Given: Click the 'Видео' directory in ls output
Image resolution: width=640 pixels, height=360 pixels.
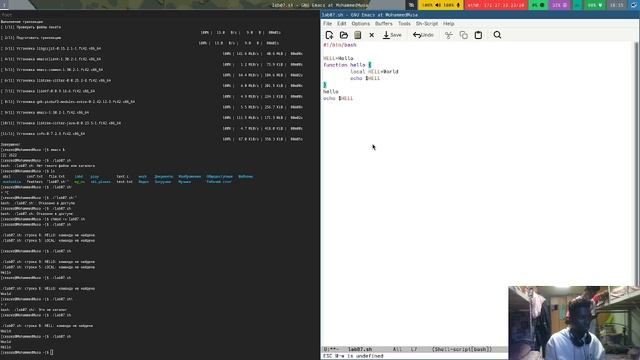Looking at the screenshot, I should point(143,182).
